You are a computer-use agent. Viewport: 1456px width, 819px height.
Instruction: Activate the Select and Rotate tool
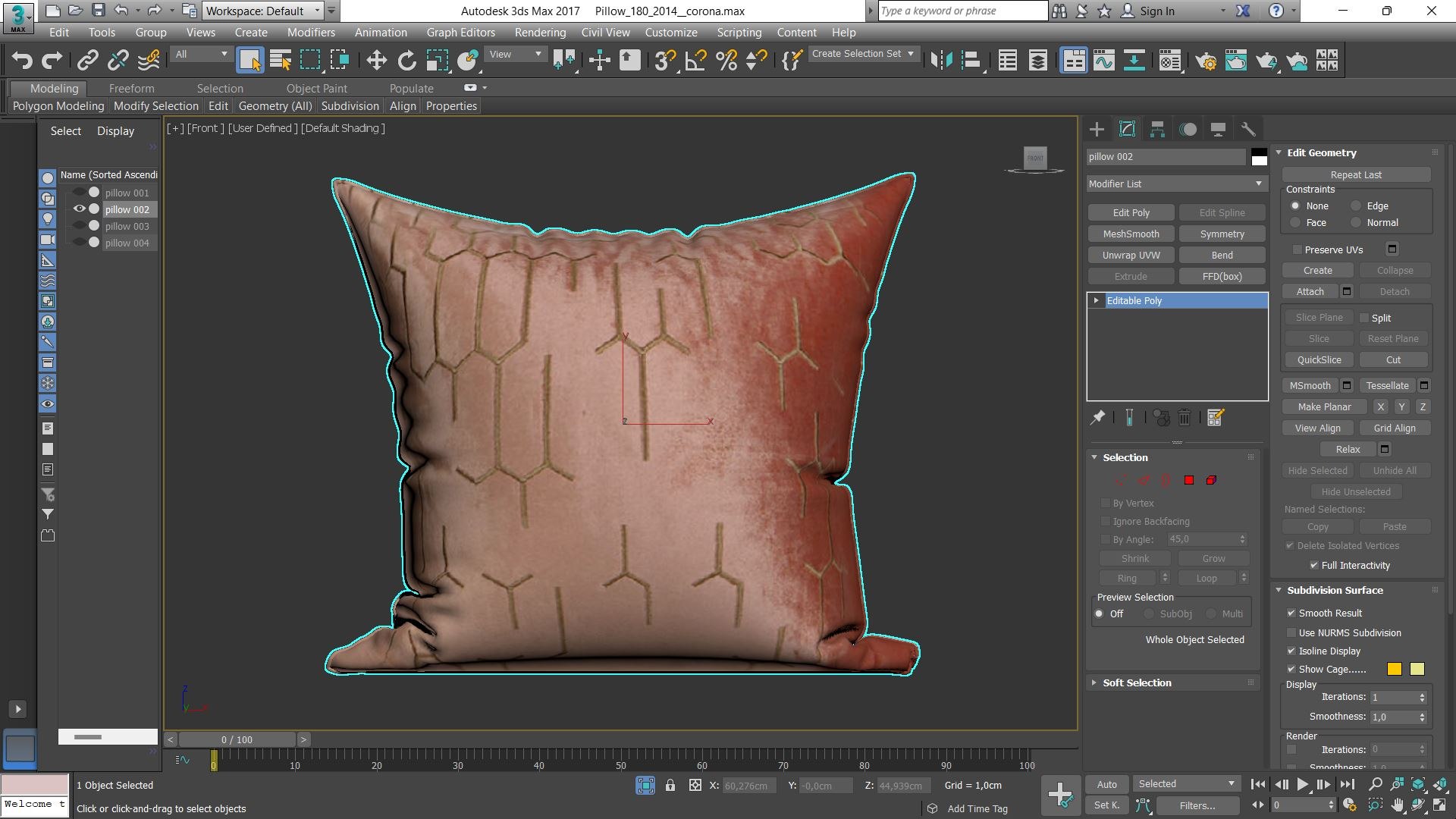(407, 61)
